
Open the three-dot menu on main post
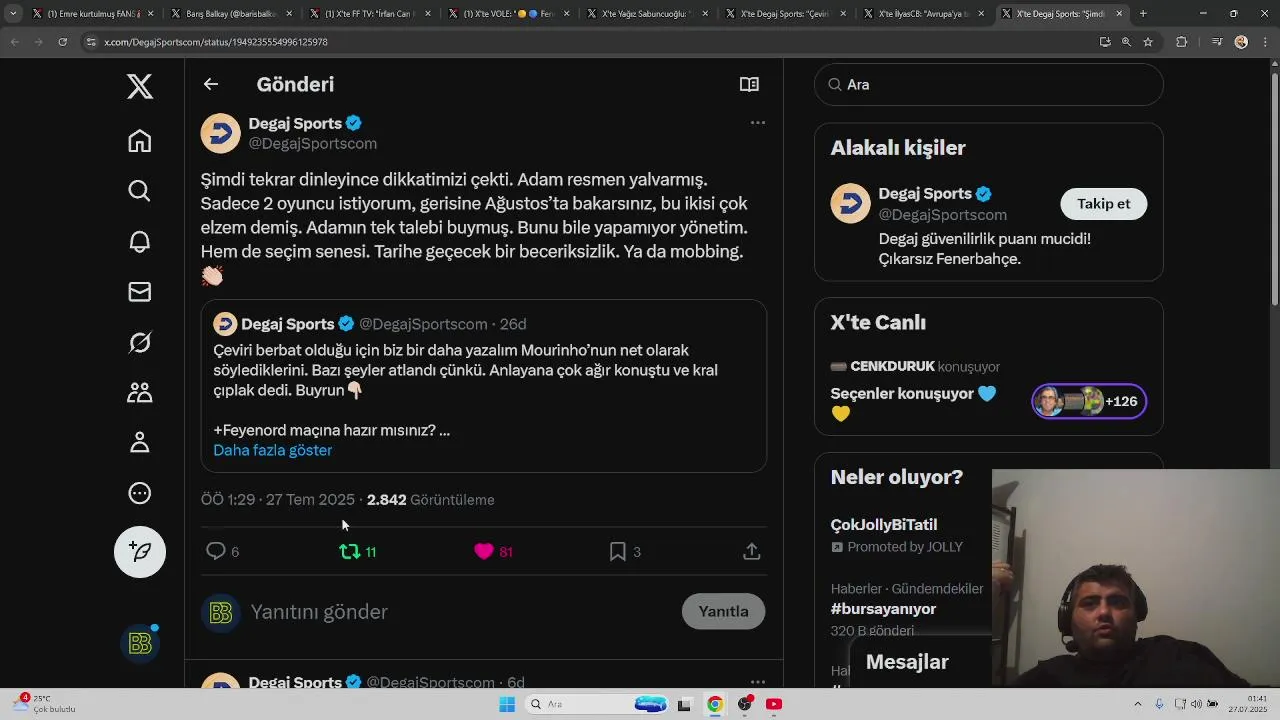[x=758, y=123]
